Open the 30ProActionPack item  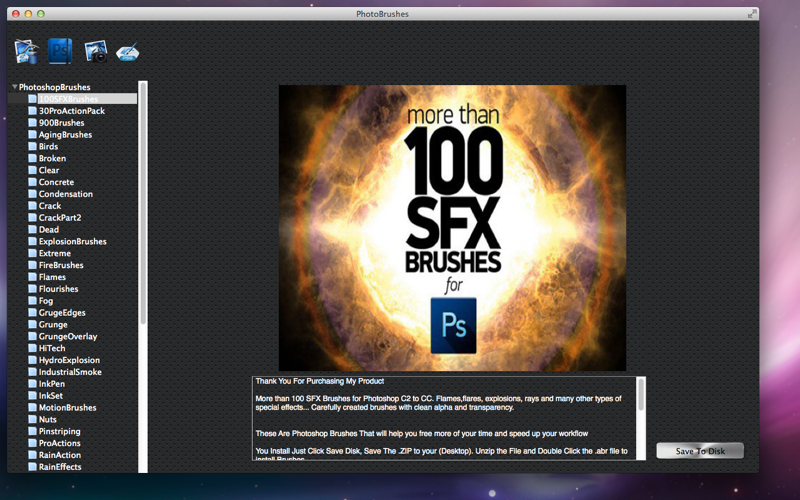[72, 111]
